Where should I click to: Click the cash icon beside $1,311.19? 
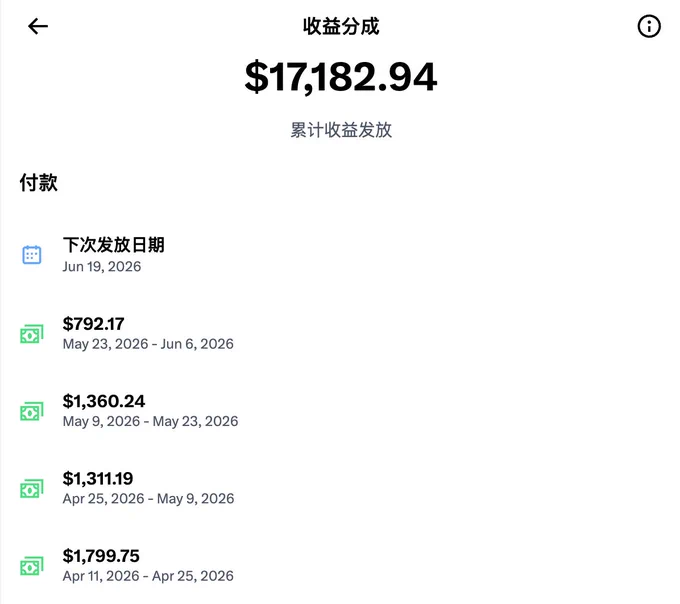32,489
